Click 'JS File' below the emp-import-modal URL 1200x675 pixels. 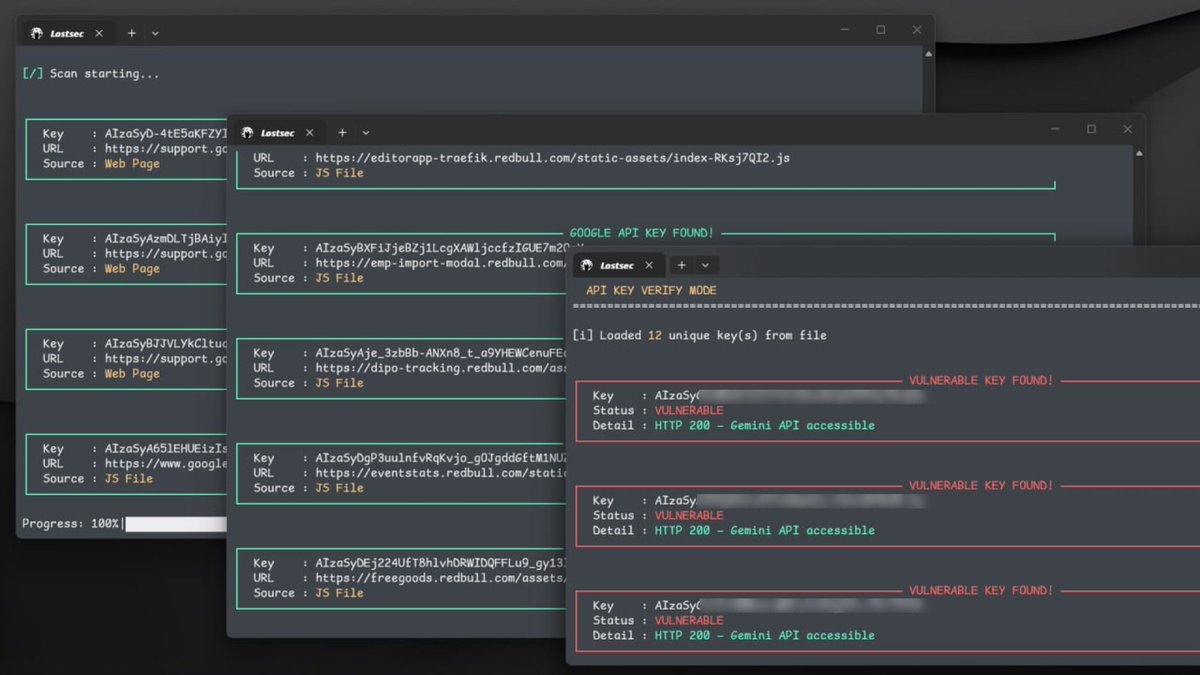point(340,278)
